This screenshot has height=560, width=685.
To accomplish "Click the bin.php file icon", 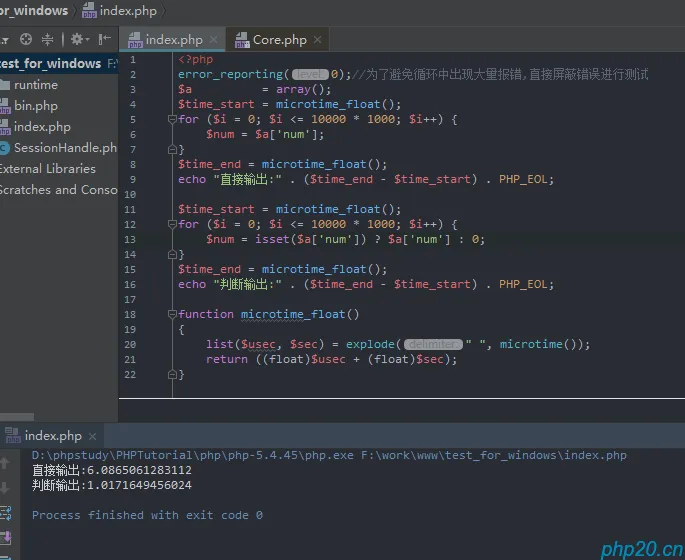I will coord(5,106).
